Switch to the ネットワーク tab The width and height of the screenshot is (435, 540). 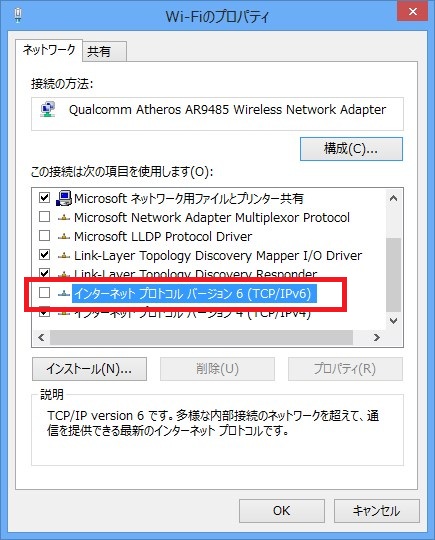[49, 50]
